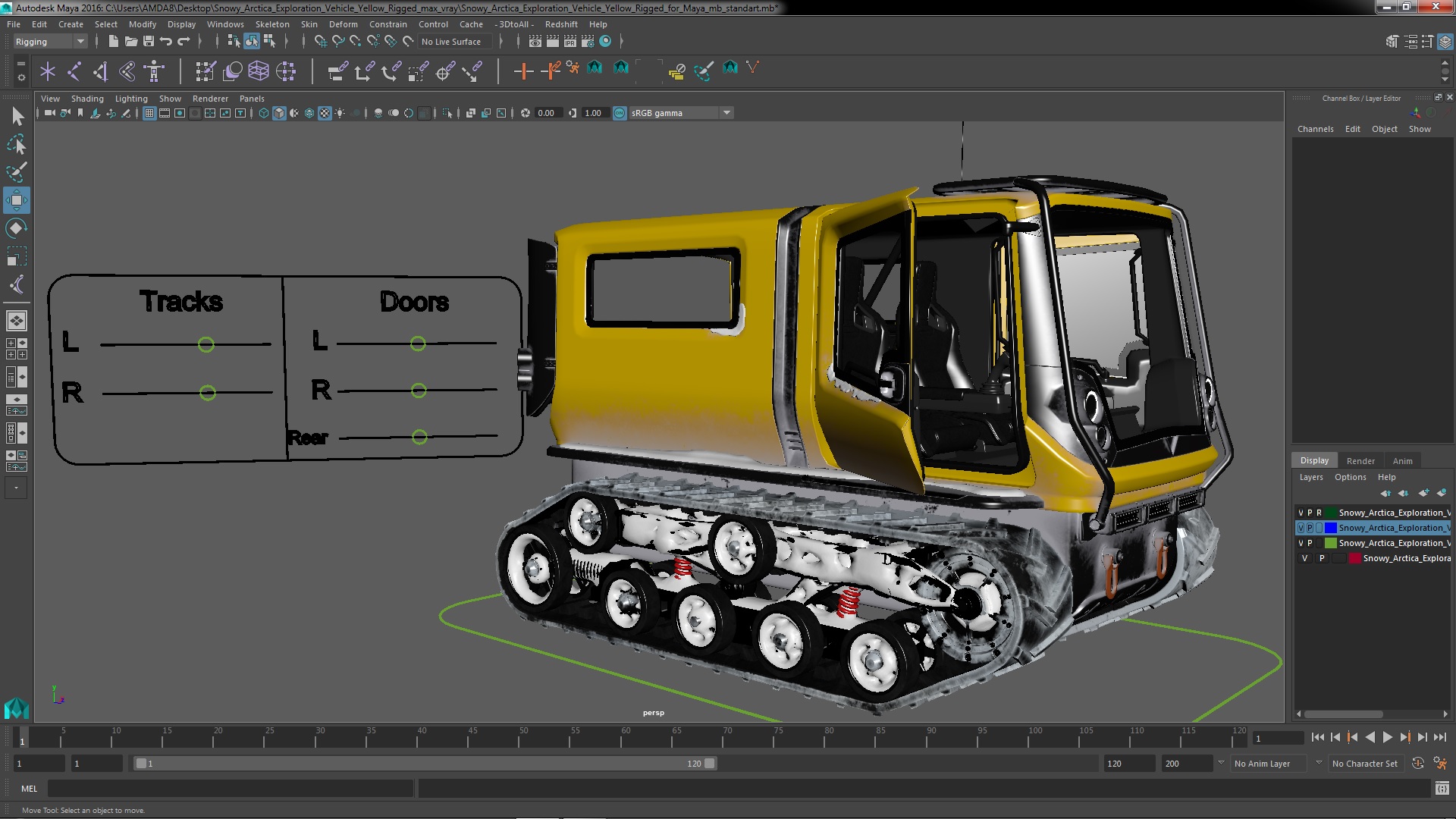Play the animation backward

click(1370, 737)
